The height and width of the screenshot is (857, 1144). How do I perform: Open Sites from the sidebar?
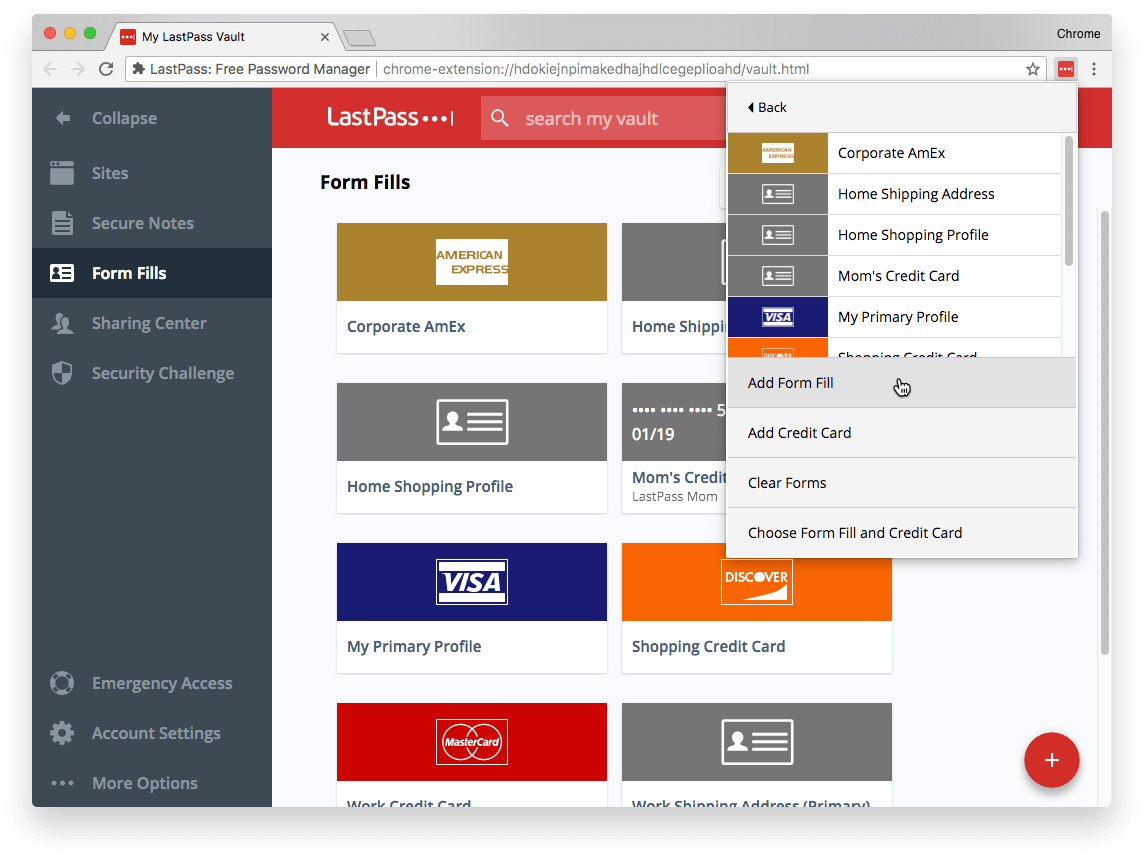(x=109, y=173)
